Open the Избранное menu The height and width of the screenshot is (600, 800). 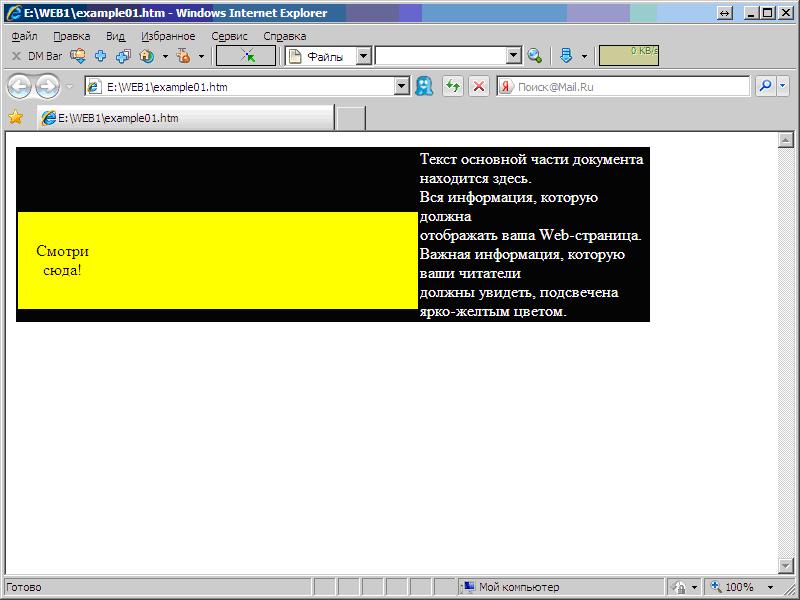pos(168,36)
